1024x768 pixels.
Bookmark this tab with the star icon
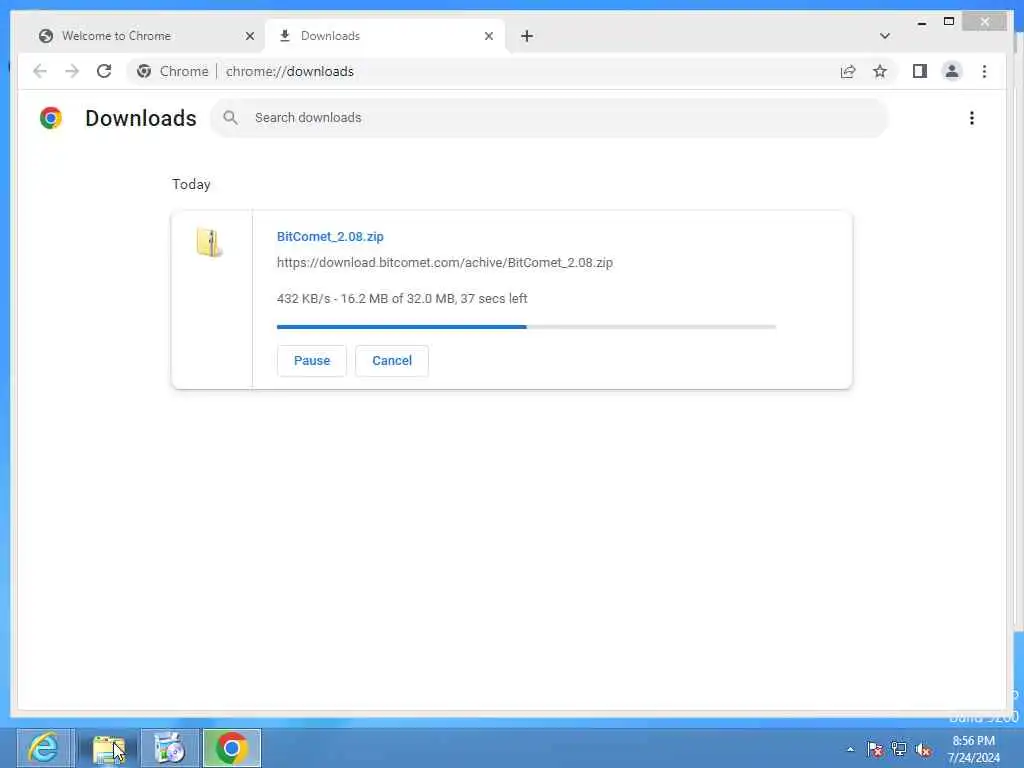(x=880, y=71)
